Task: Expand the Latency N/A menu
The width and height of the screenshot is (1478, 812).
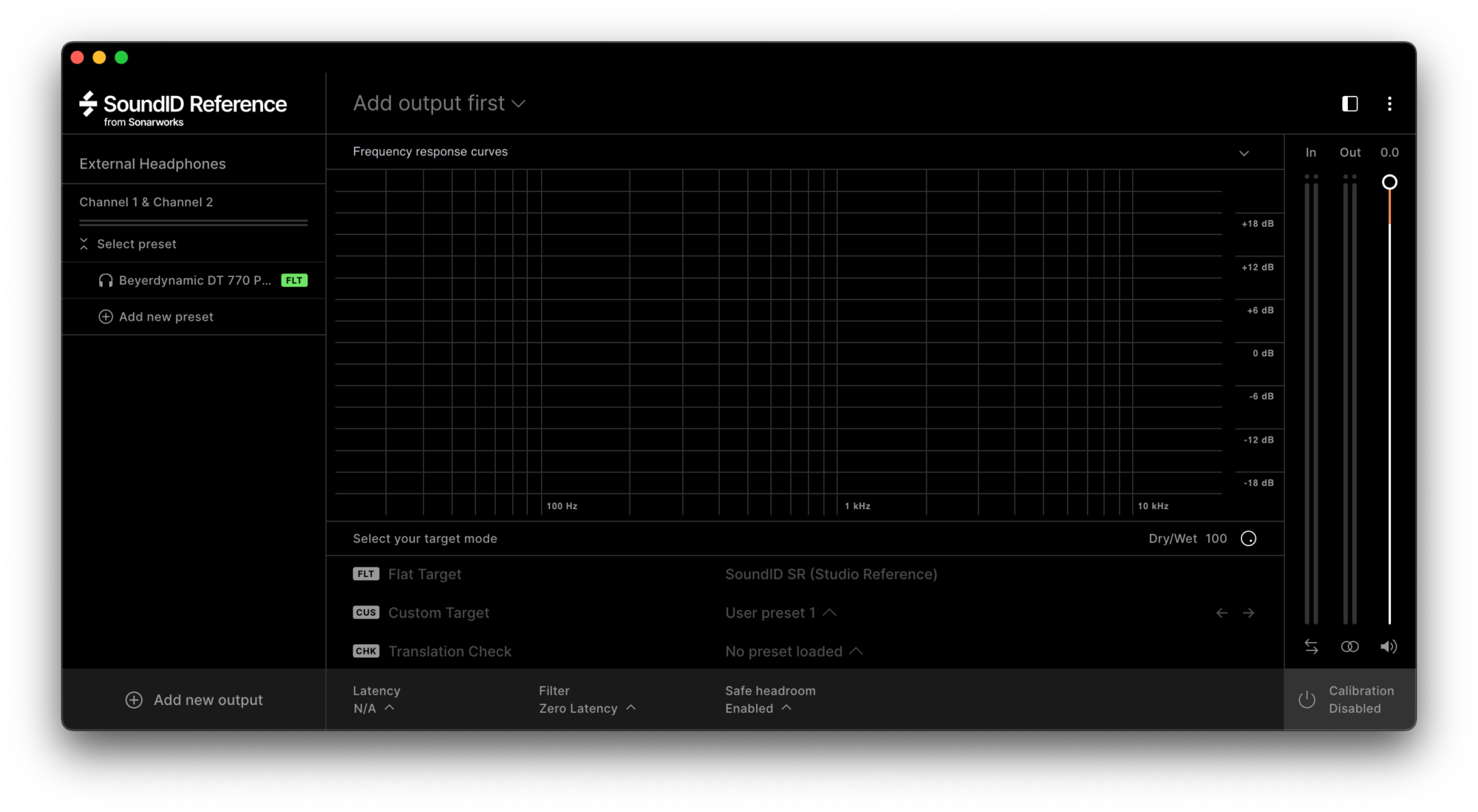Action: 374,708
